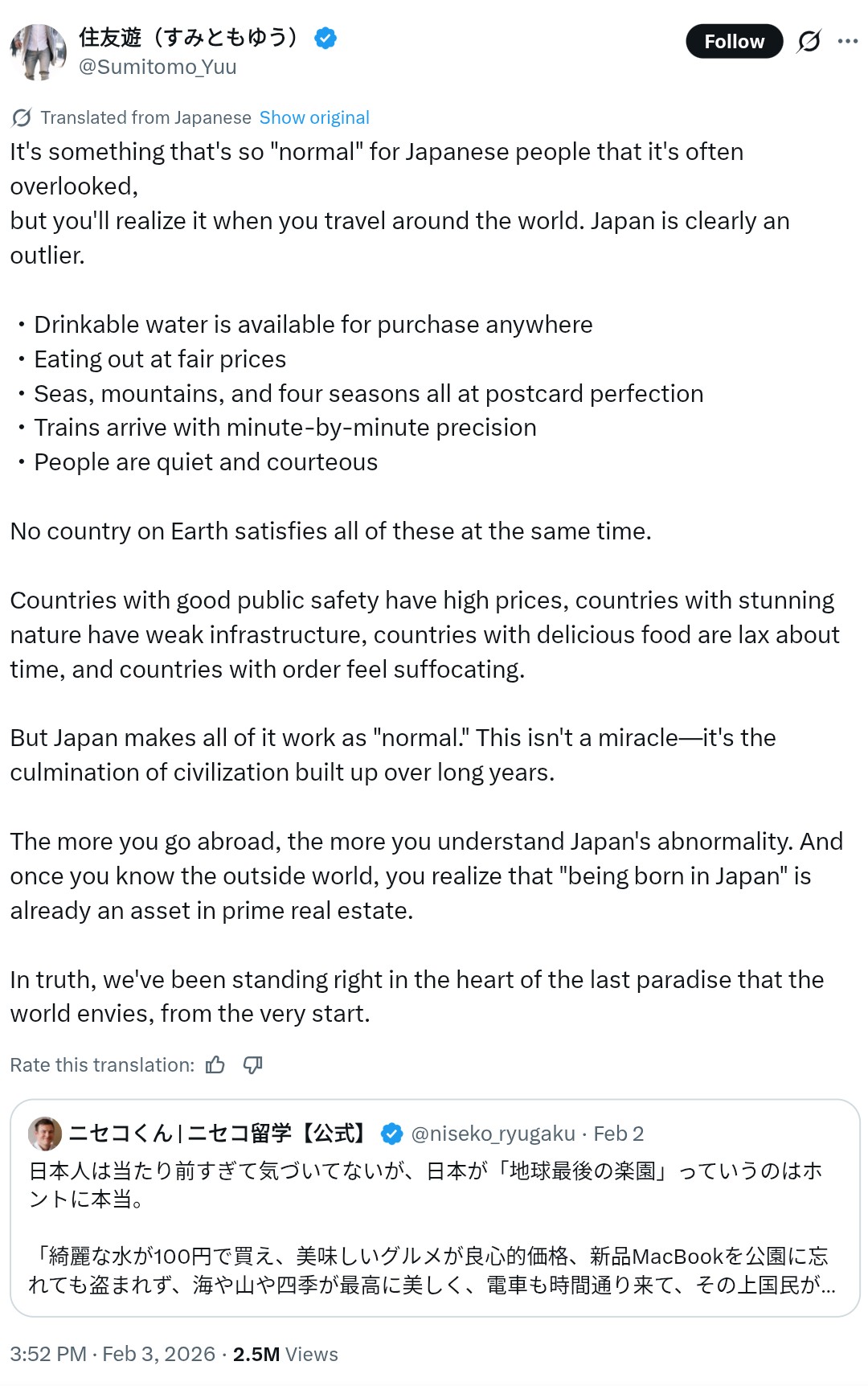
Task: Click the quoted tweet's Feb 2 date
Action: [618, 1134]
